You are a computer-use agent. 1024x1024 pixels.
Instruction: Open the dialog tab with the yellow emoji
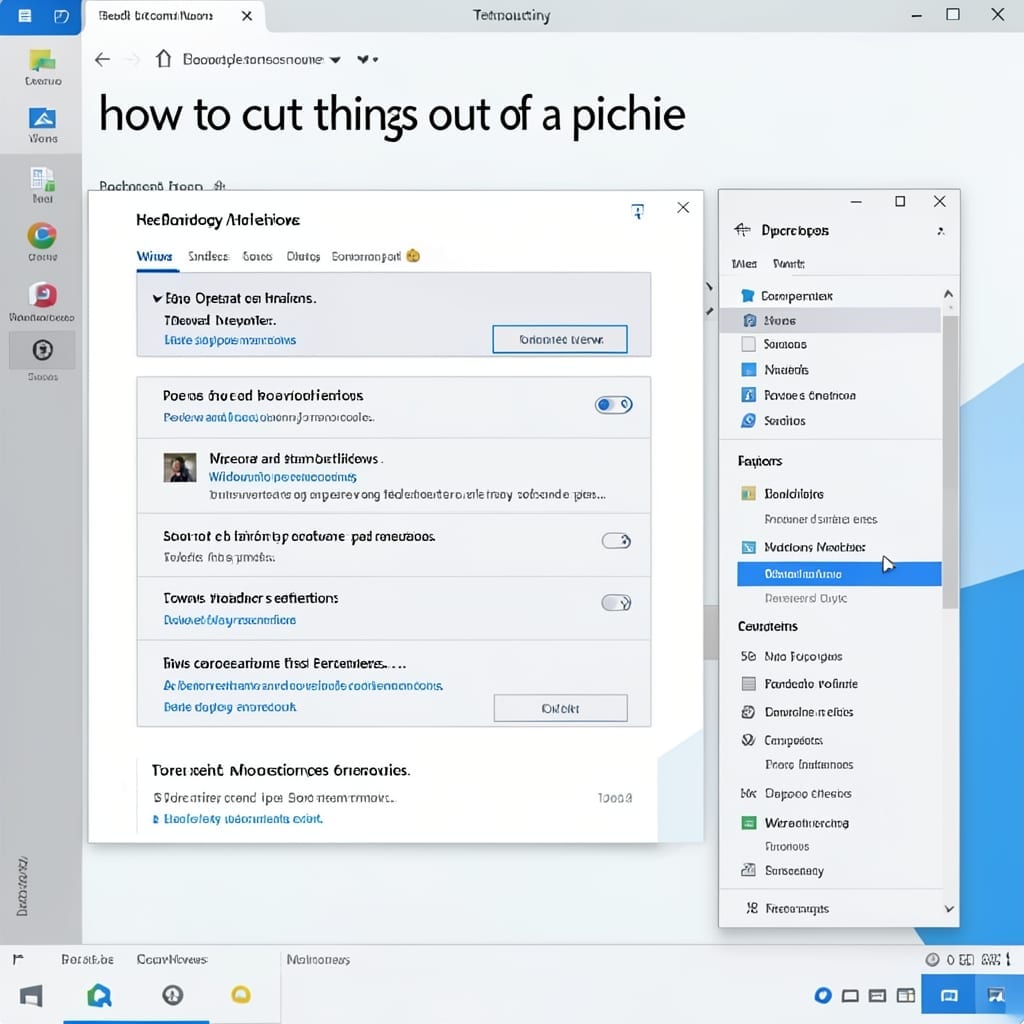click(x=376, y=257)
